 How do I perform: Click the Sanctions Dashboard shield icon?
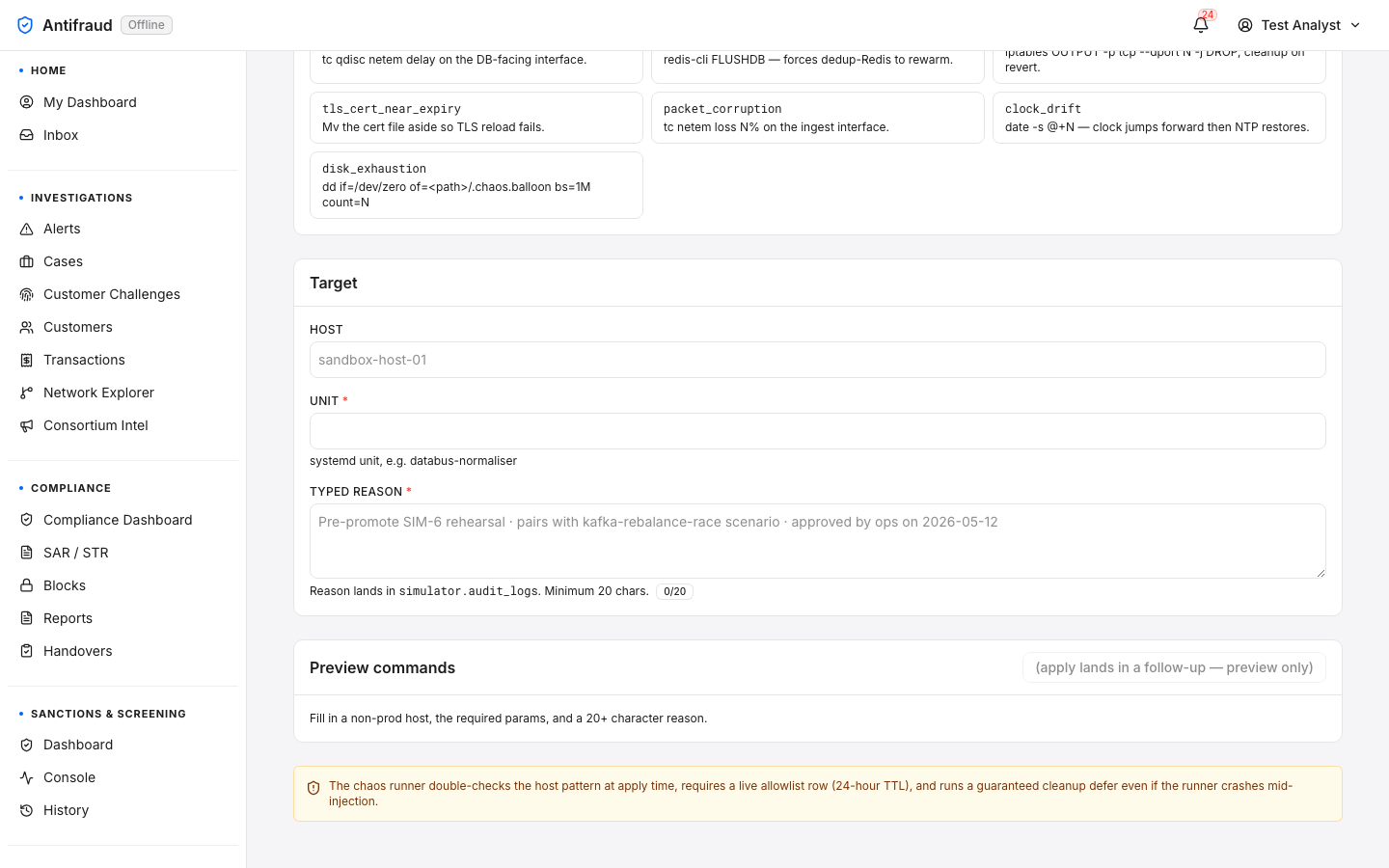(27, 745)
